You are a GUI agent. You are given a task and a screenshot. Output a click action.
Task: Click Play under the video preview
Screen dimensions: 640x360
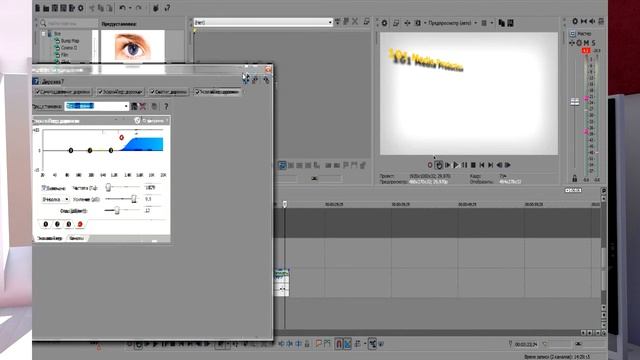(456, 165)
